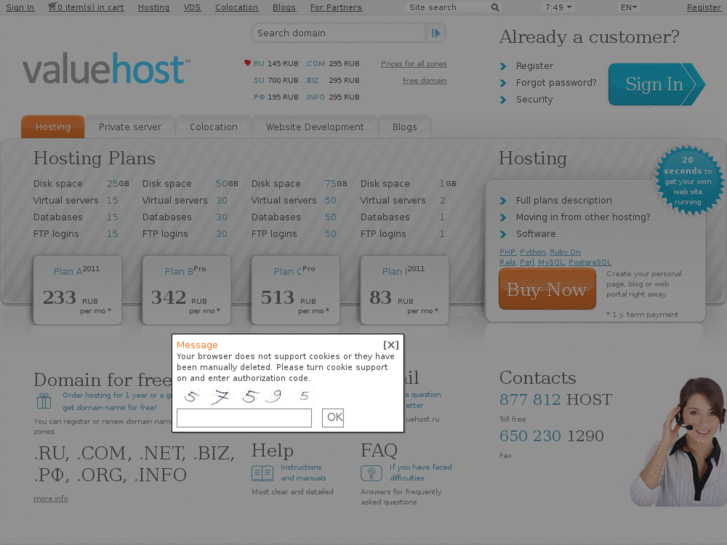Open For Partners in the top menu

(x=336, y=7)
